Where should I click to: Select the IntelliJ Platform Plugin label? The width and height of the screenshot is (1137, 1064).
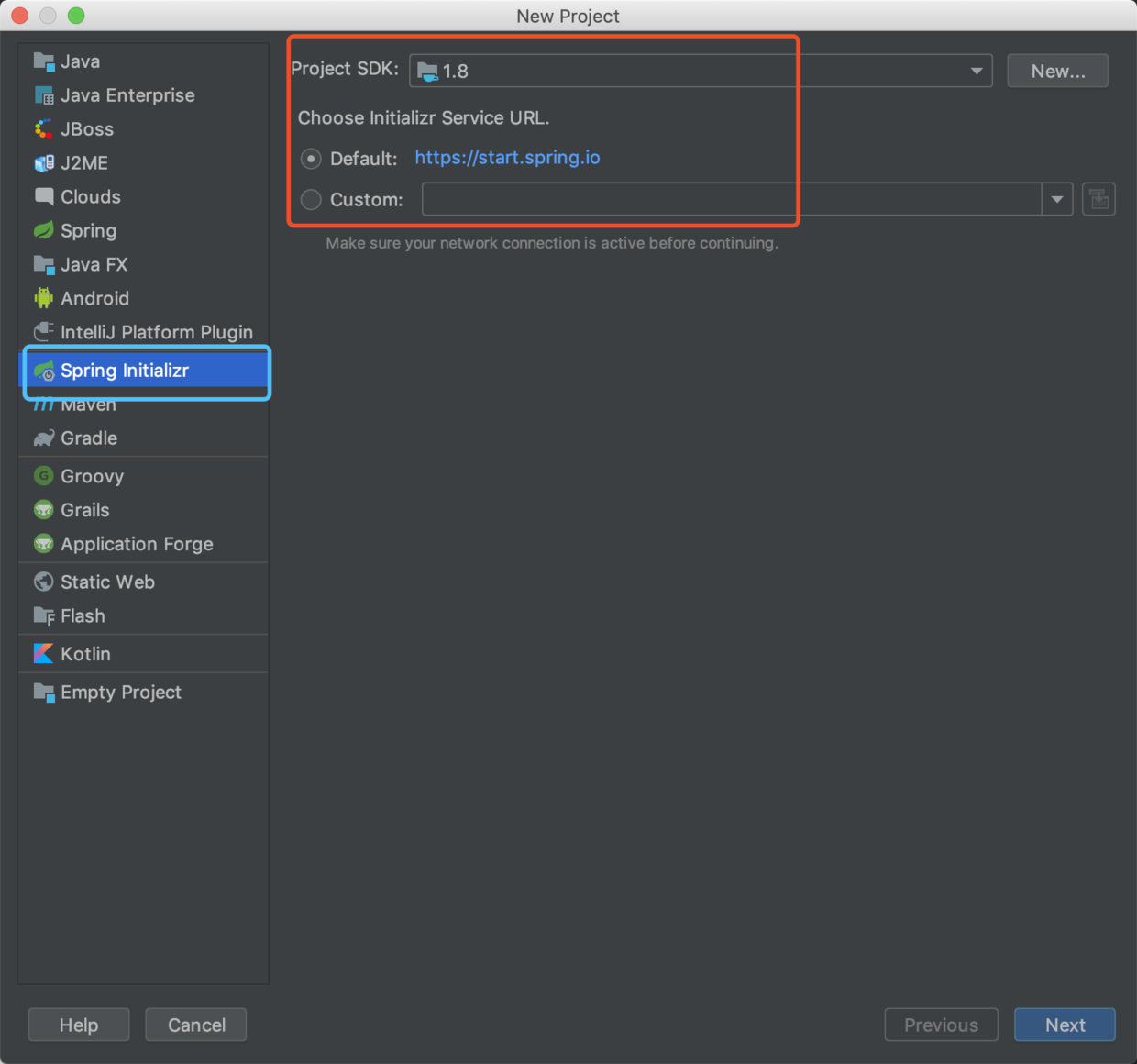tap(157, 332)
